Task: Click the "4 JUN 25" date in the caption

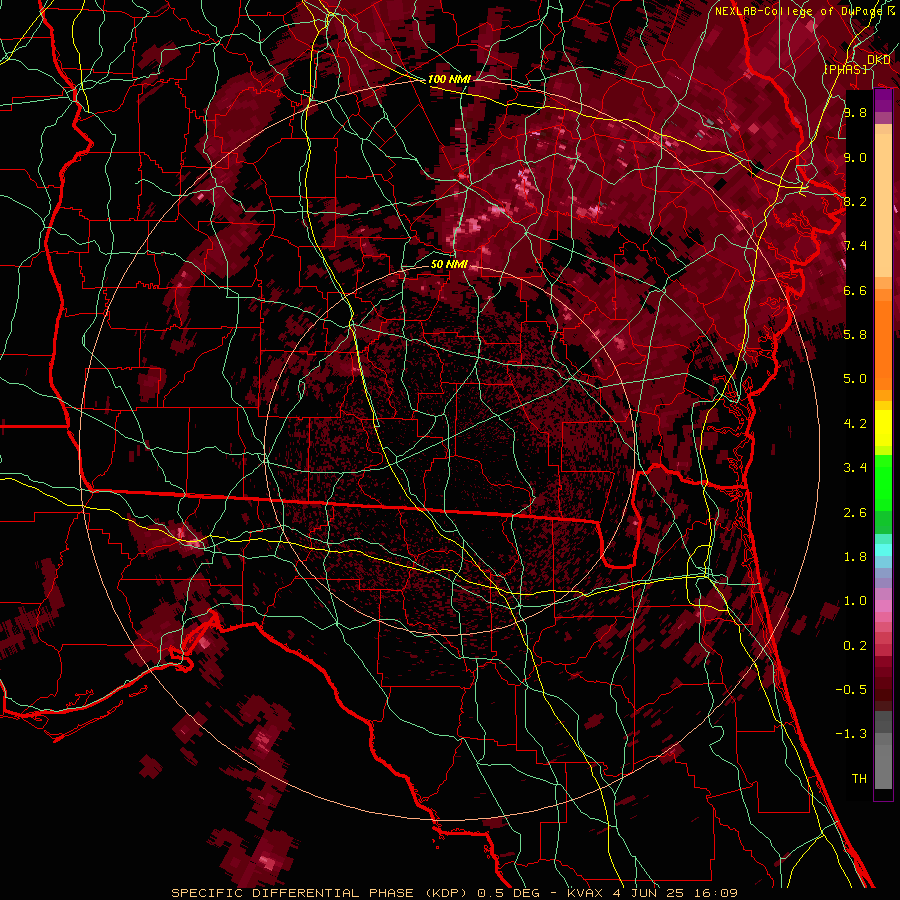Action: 648,893
